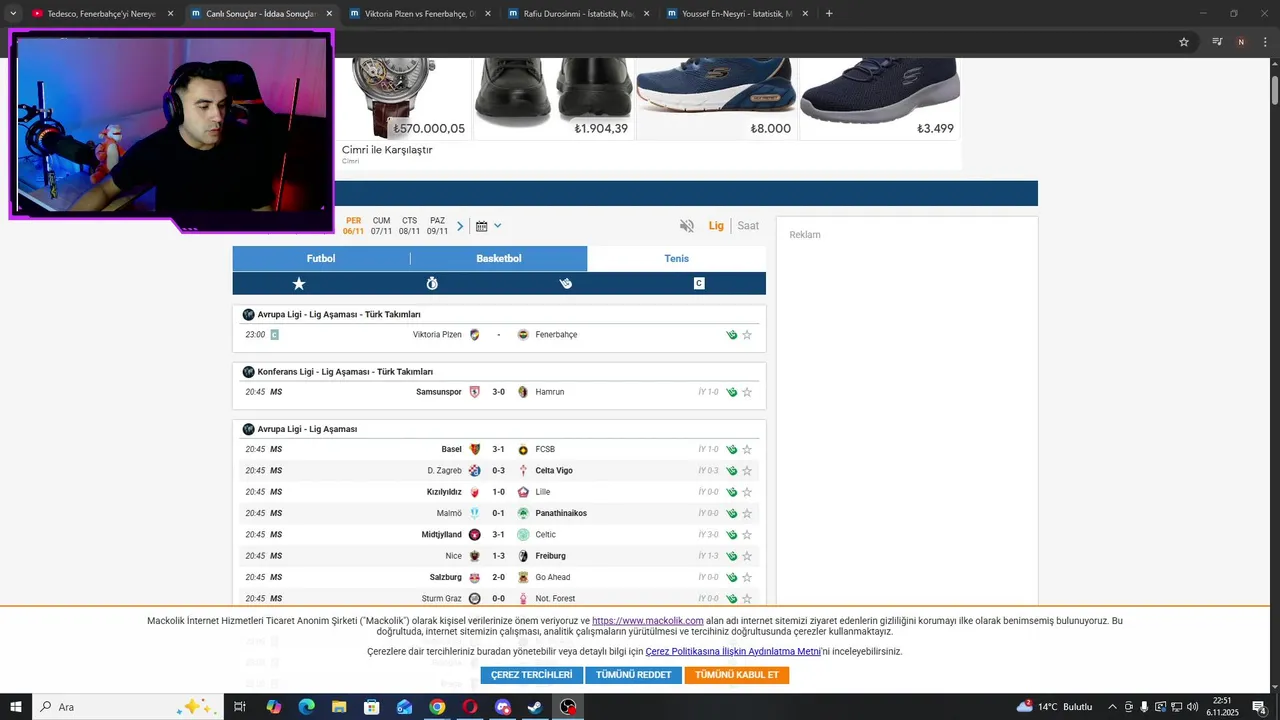Open the Avrupa Ligi - Türk Takımları league header
The height and width of the screenshot is (720, 1280).
coord(339,315)
